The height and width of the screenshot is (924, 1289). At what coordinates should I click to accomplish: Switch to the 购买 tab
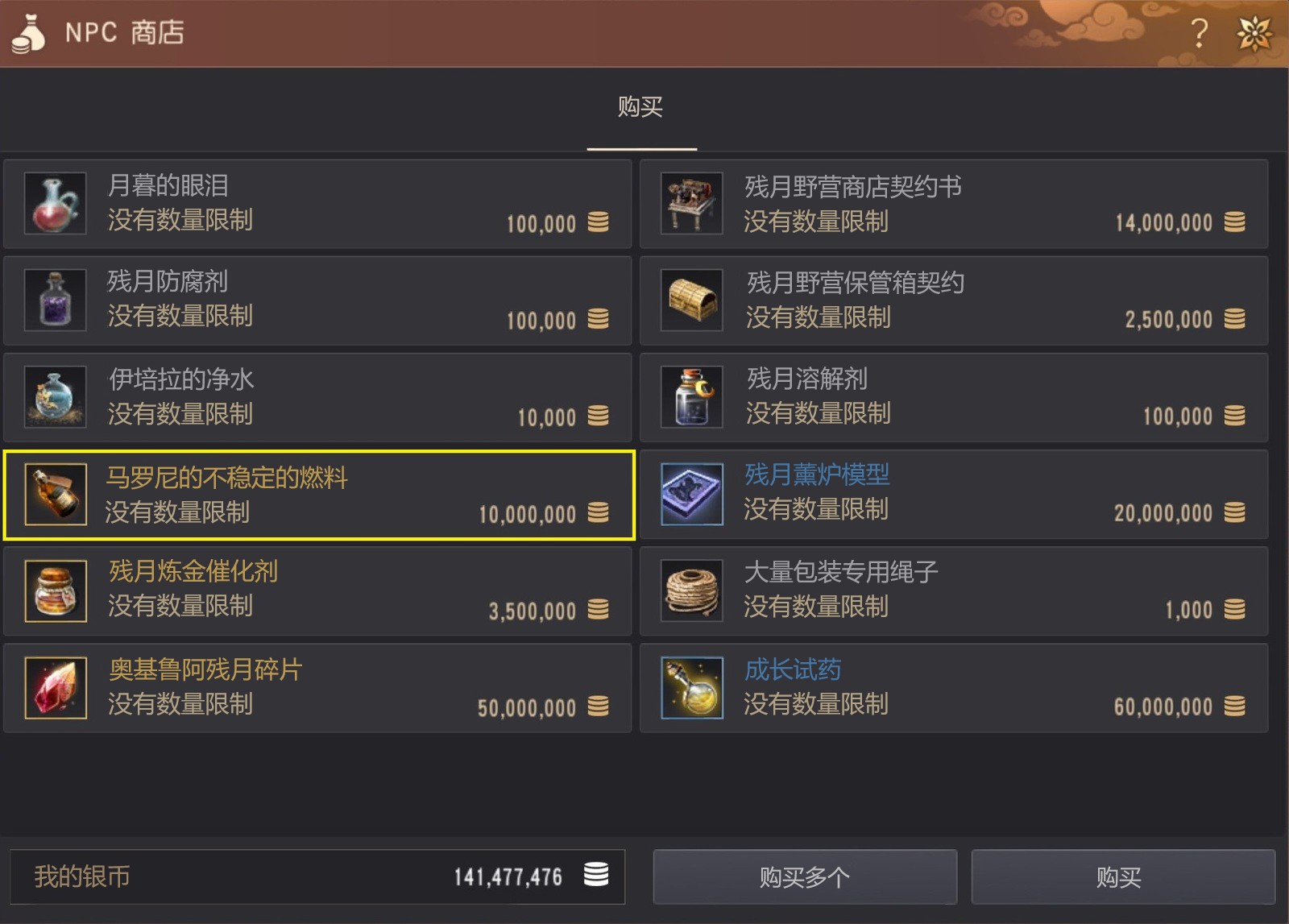coord(641,107)
